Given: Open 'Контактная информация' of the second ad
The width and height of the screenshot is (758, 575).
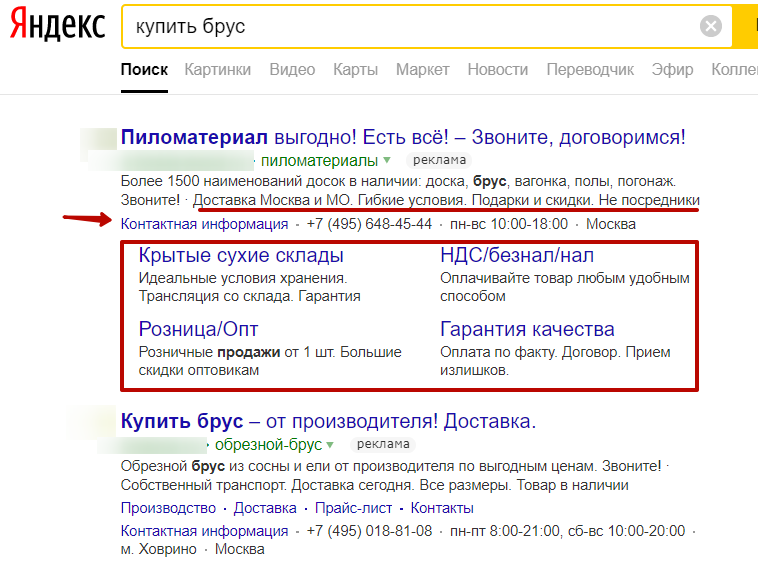Looking at the screenshot, I should (204, 531).
